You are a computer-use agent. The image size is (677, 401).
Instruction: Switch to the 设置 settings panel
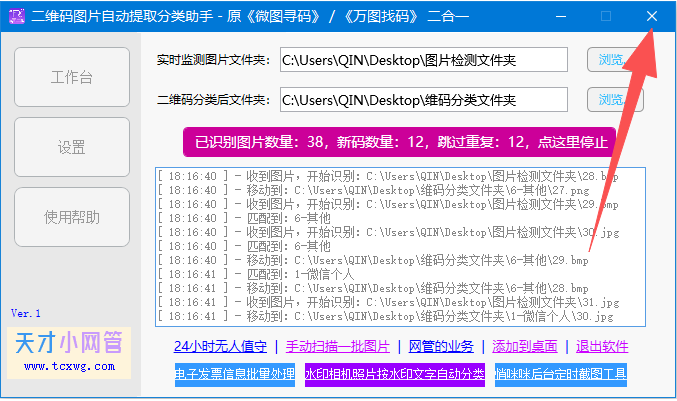tap(72, 147)
